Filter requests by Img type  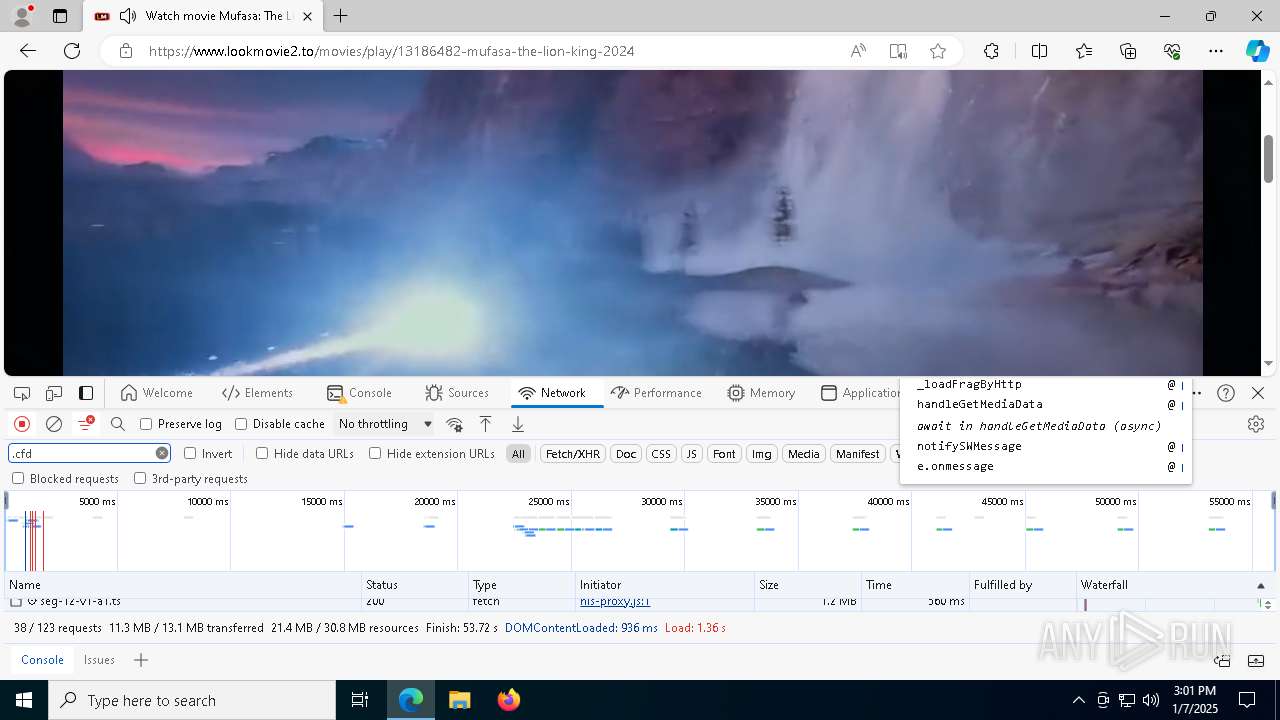(761, 454)
